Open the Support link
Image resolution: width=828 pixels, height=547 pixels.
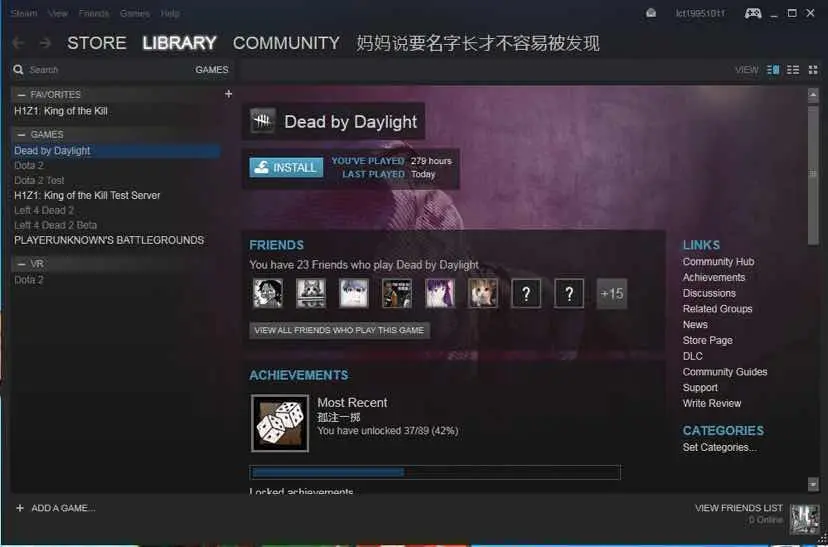click(700, 388)
